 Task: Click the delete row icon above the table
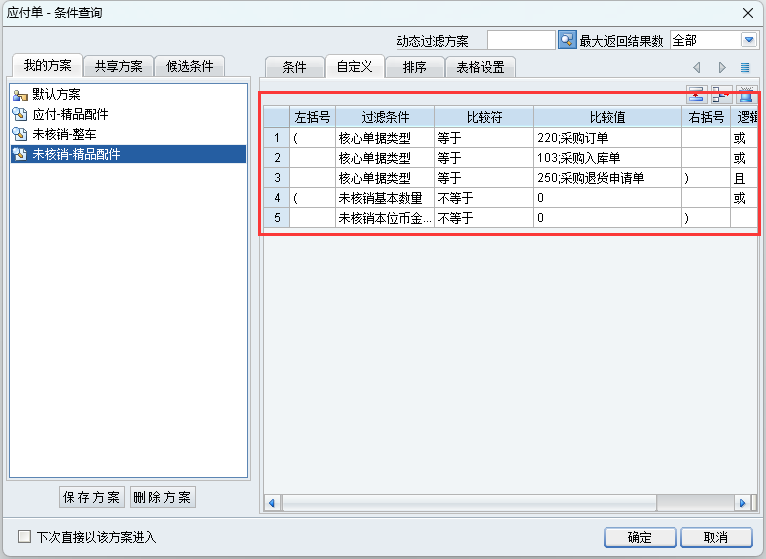pos(720,95)
